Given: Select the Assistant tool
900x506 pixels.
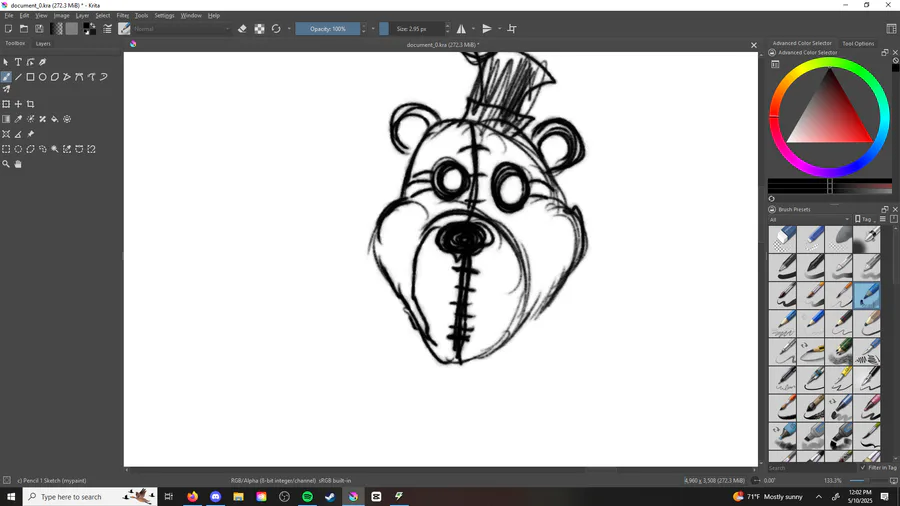Looking at the screenshot, I should 6,134.
